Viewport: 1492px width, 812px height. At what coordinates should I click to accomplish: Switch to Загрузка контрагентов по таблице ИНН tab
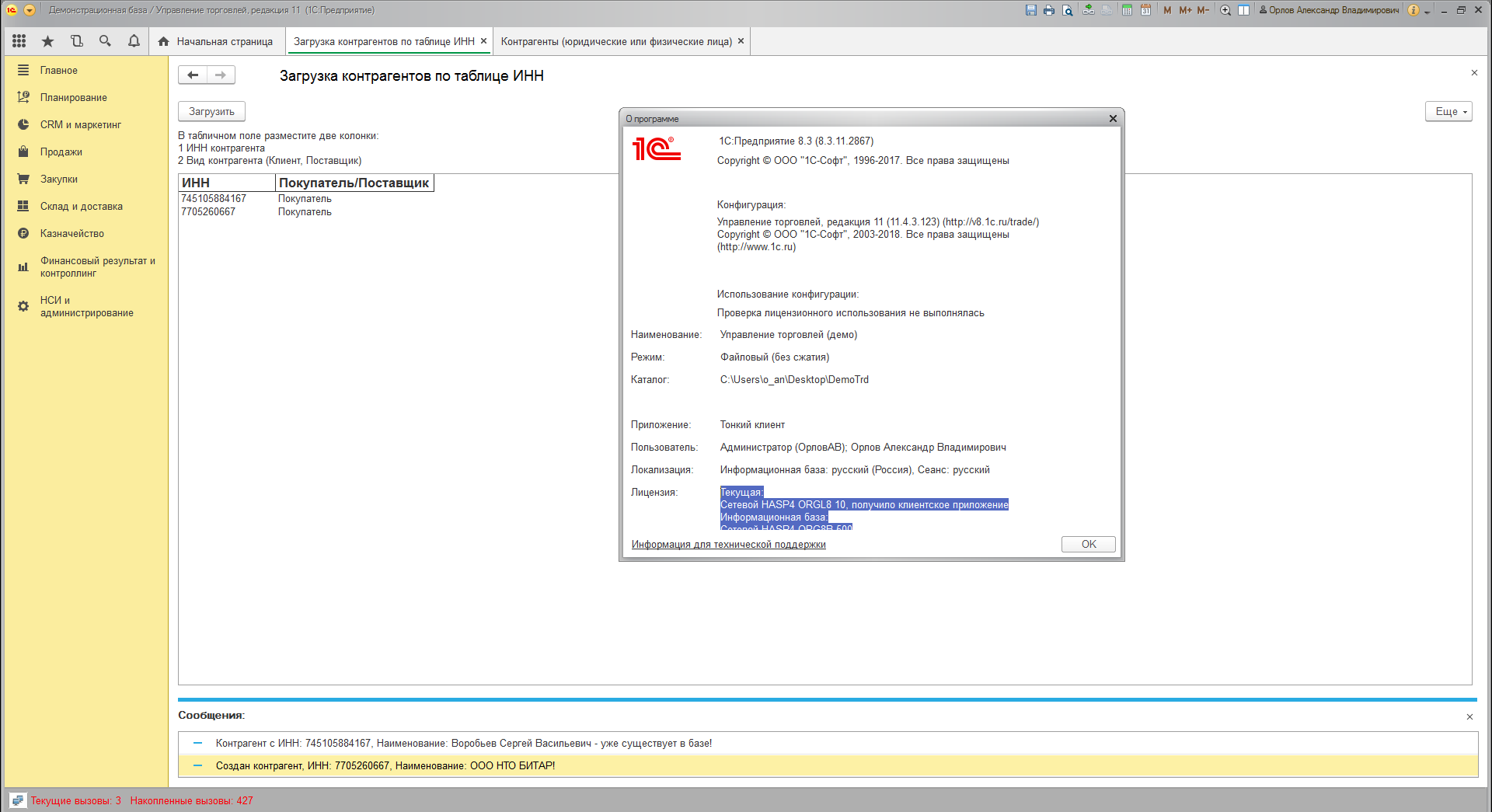[x=384, y=41]
